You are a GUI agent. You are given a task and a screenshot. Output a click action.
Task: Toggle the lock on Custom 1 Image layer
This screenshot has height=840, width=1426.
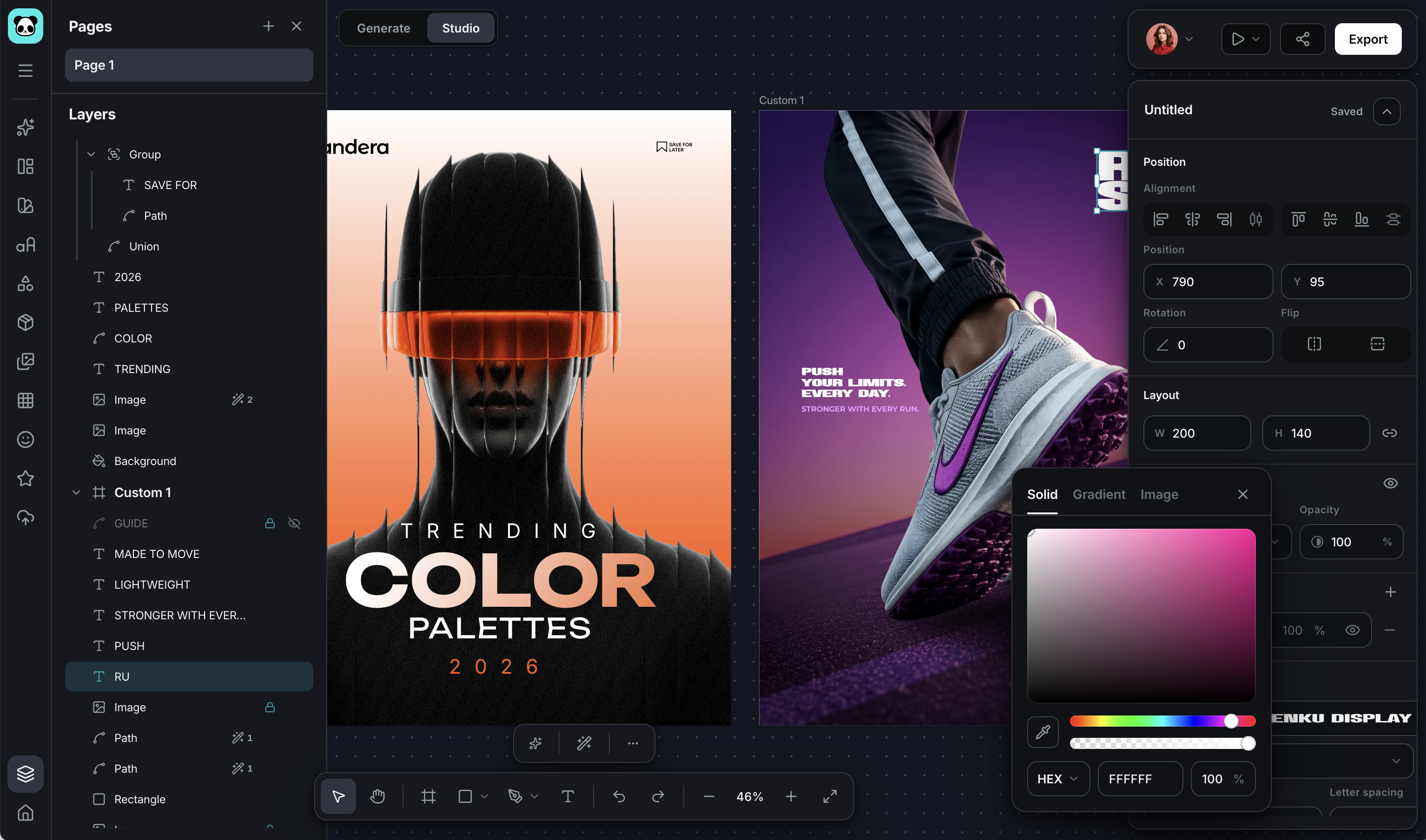coord(270,707)
